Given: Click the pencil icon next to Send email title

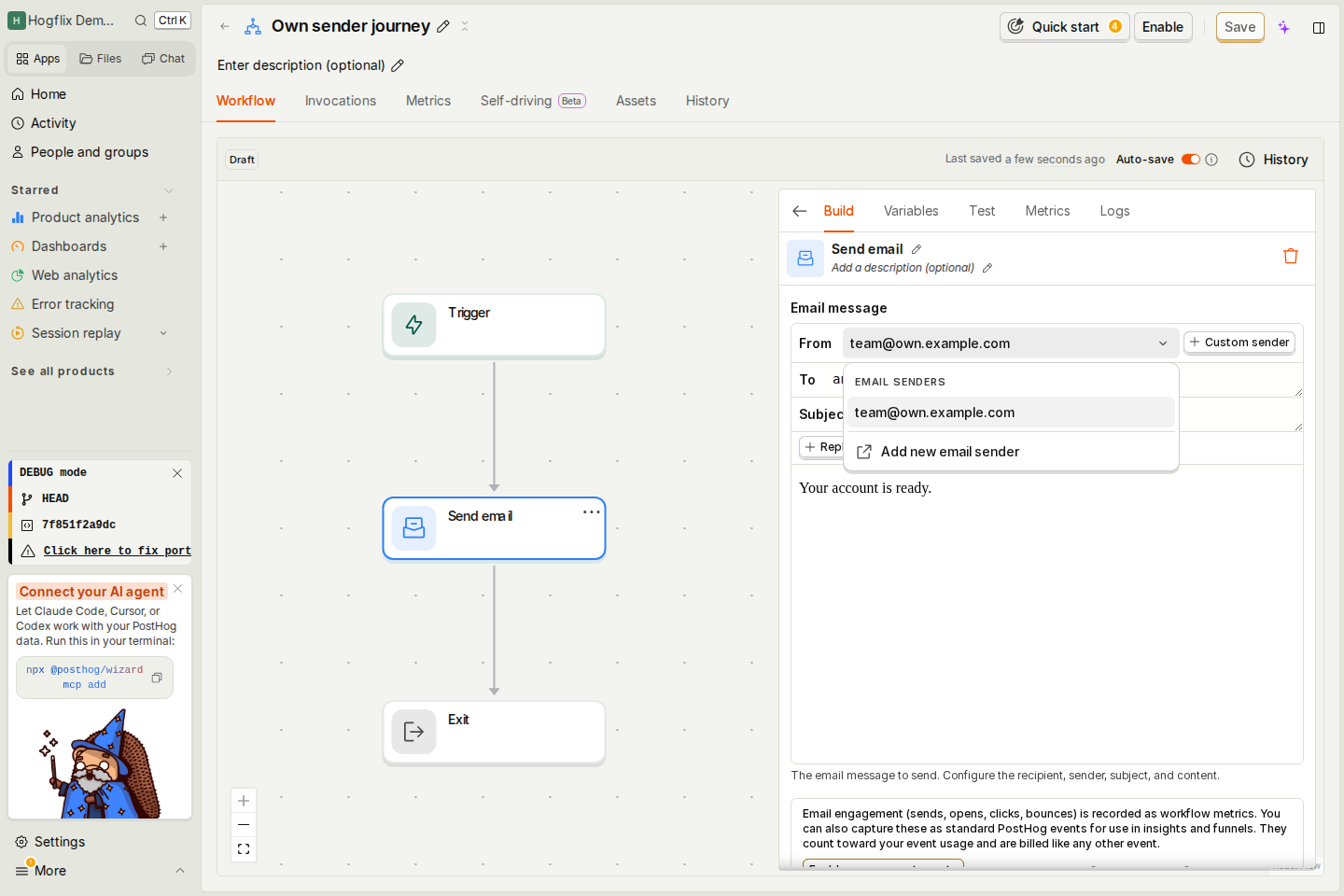Looking at the screenshot, I should (917, 249).
